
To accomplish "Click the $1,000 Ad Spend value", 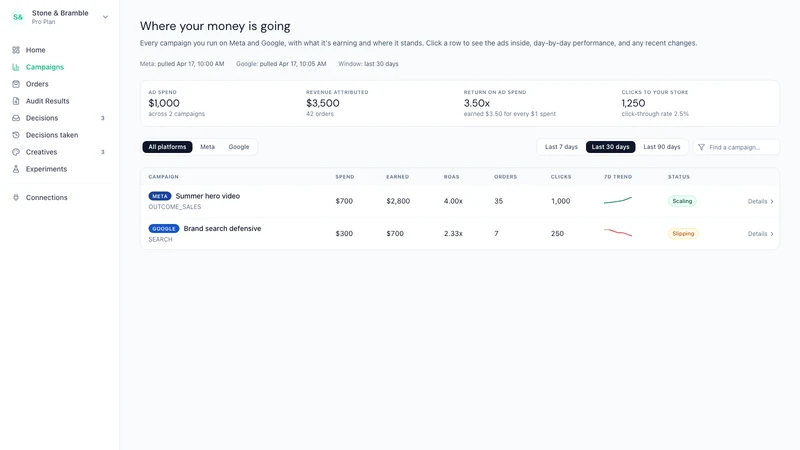I will coord(164,103).
